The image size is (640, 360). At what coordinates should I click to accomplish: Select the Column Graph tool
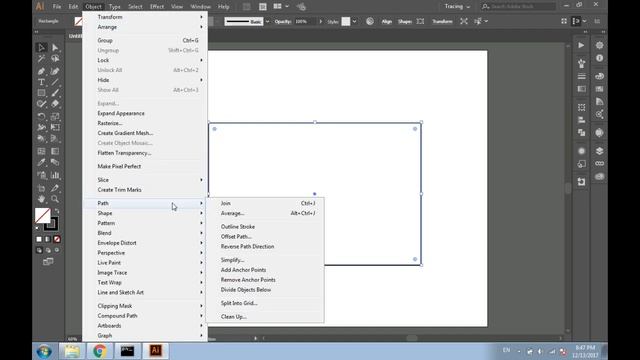click(x=55, y=176)
